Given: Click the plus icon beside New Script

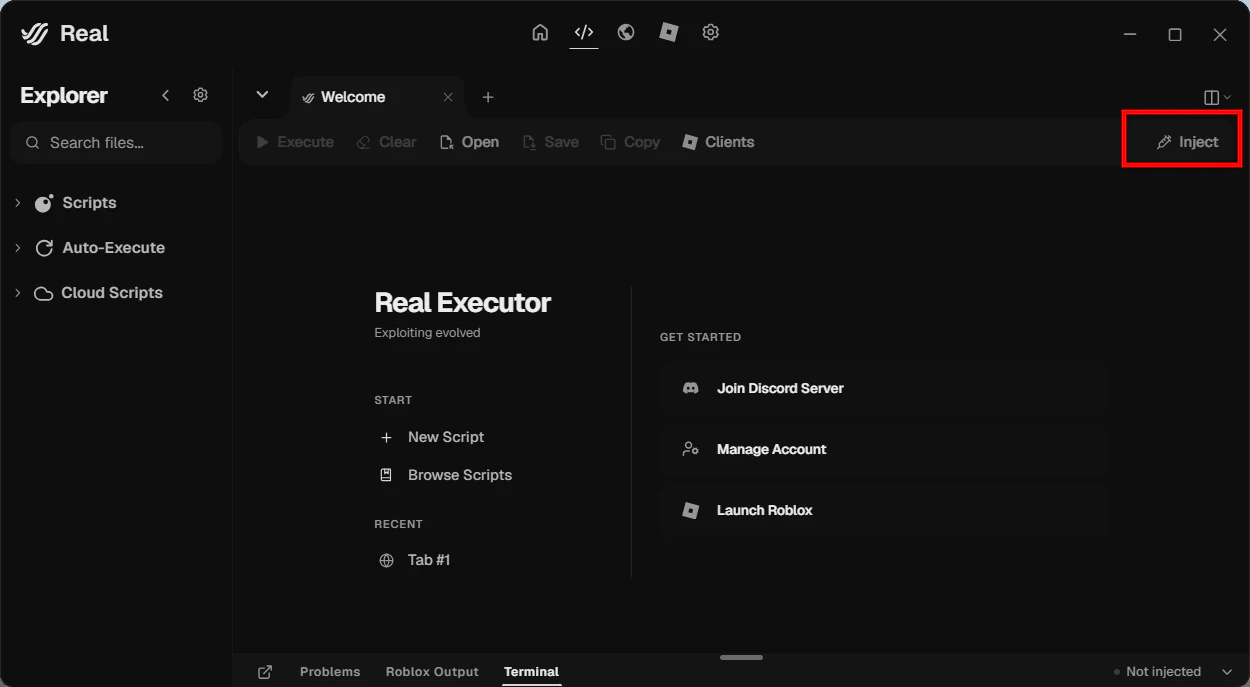Looking at the screenshot, I should pyautogui.click(x=386, y=437).
